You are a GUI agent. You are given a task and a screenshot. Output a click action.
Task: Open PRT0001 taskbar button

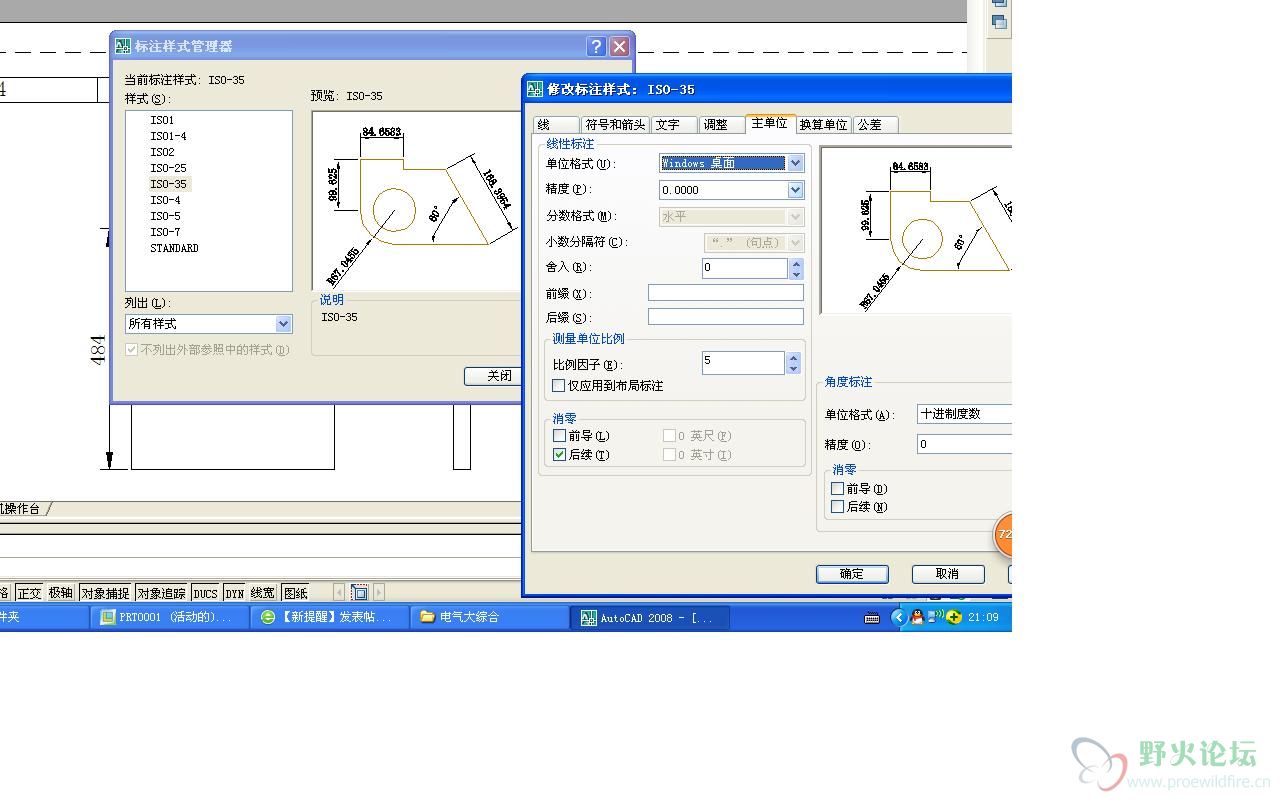point(168,617)
